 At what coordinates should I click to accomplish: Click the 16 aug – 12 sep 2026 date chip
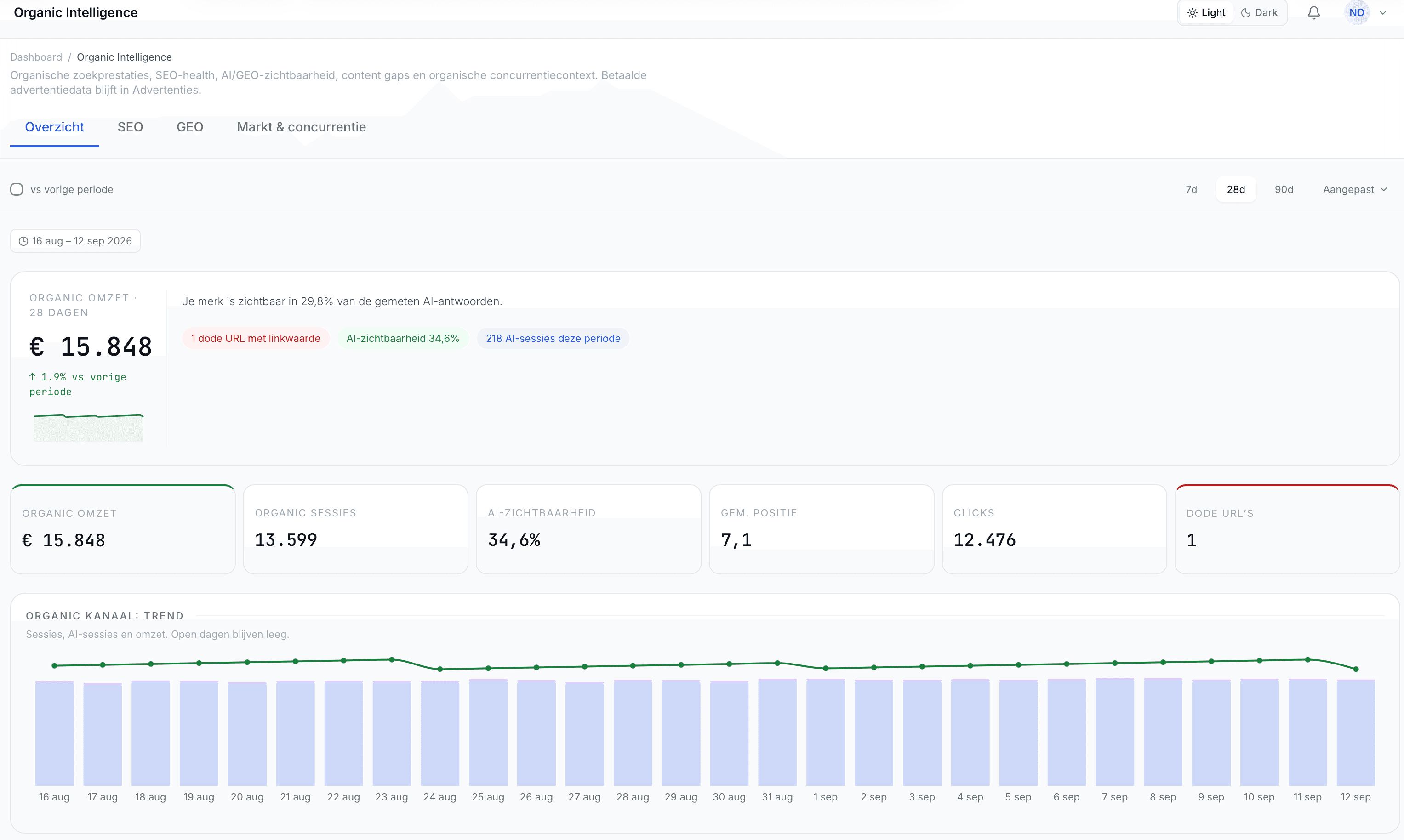(75, 241)
